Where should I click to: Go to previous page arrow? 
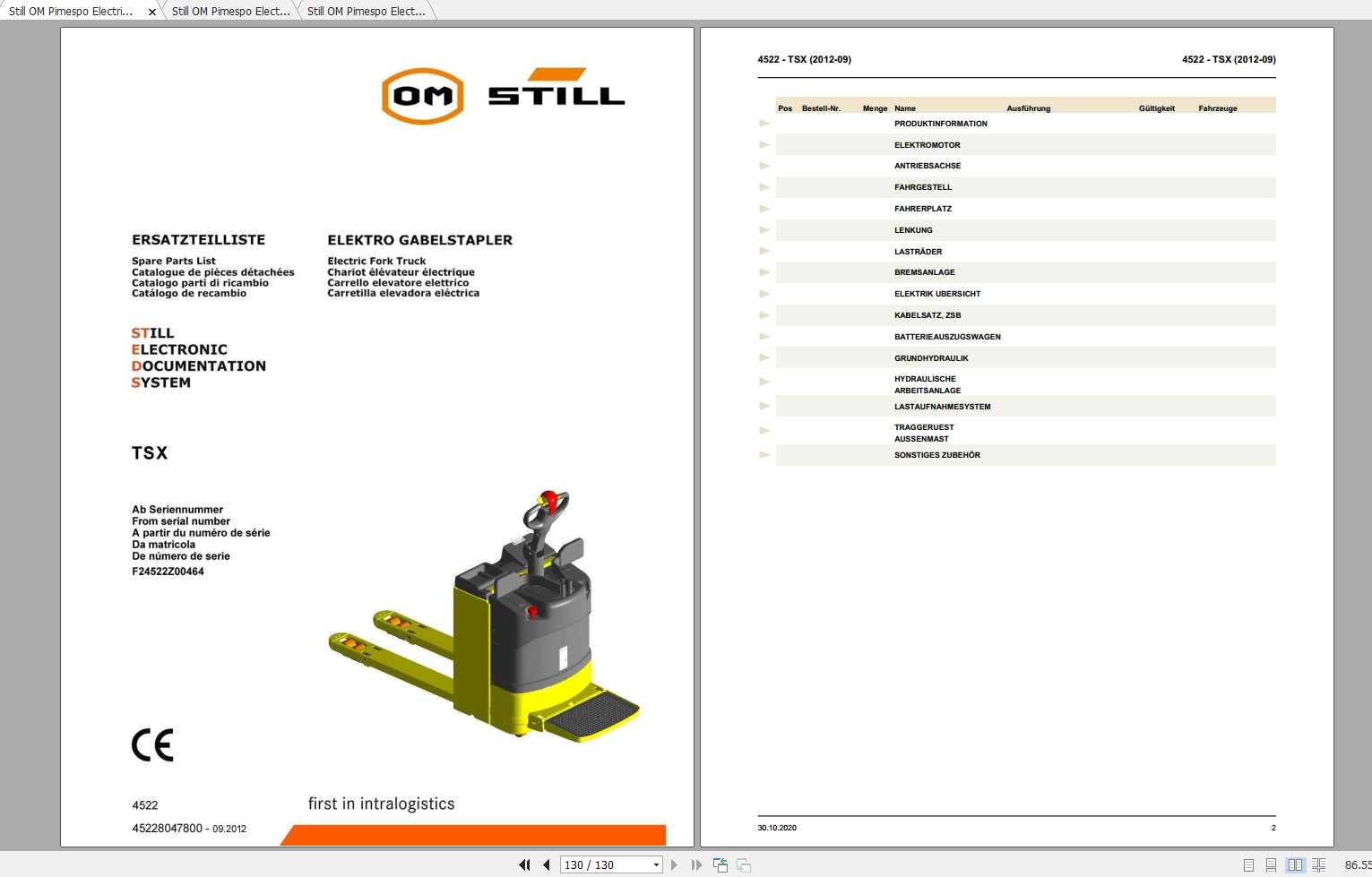click(547, 864)
